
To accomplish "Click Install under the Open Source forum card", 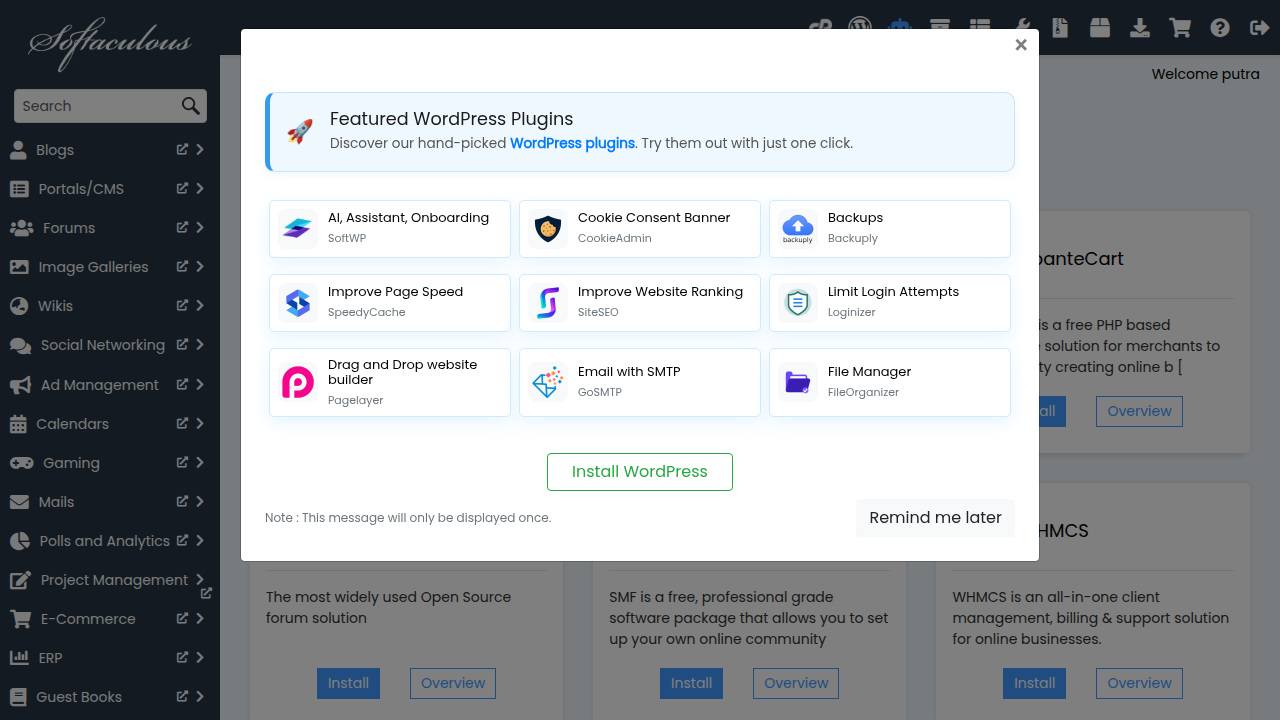I will click(x=348, y=683).
